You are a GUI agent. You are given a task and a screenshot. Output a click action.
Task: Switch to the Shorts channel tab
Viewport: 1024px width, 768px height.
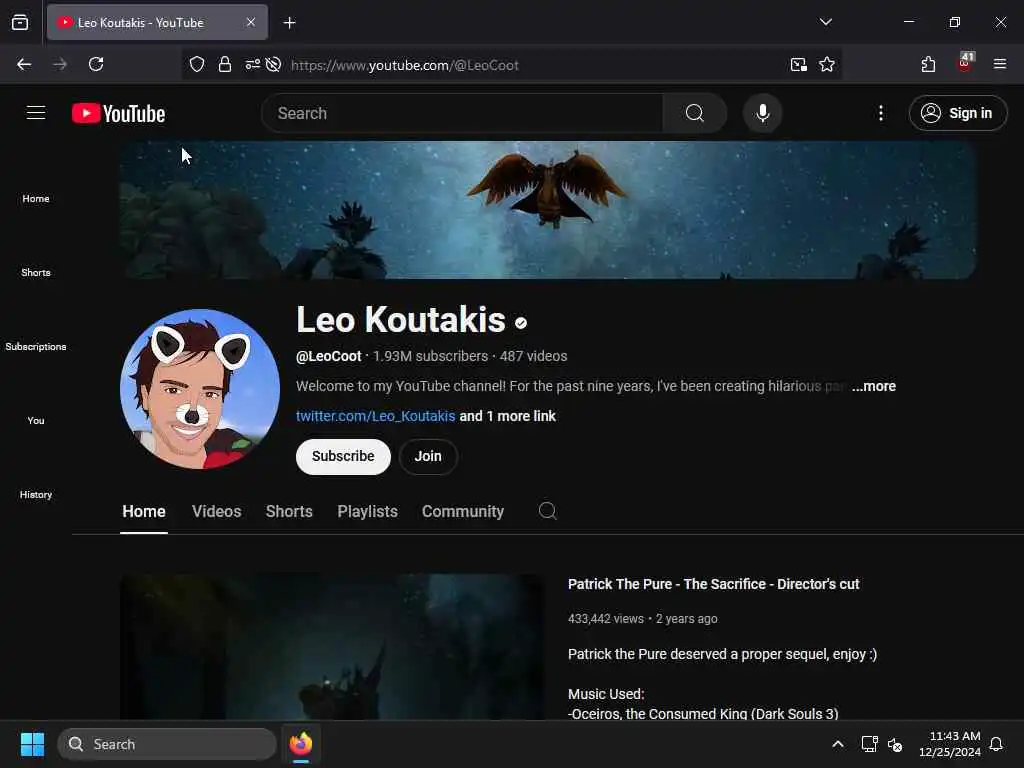pyautogui.click(x=289, y=511)
